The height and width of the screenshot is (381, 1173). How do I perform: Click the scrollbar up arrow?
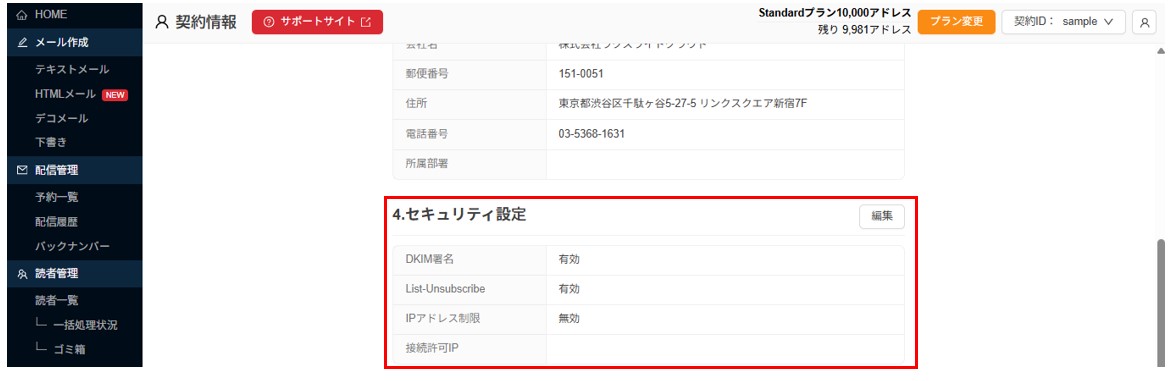pyautogui.click(x=1161, y=51)
